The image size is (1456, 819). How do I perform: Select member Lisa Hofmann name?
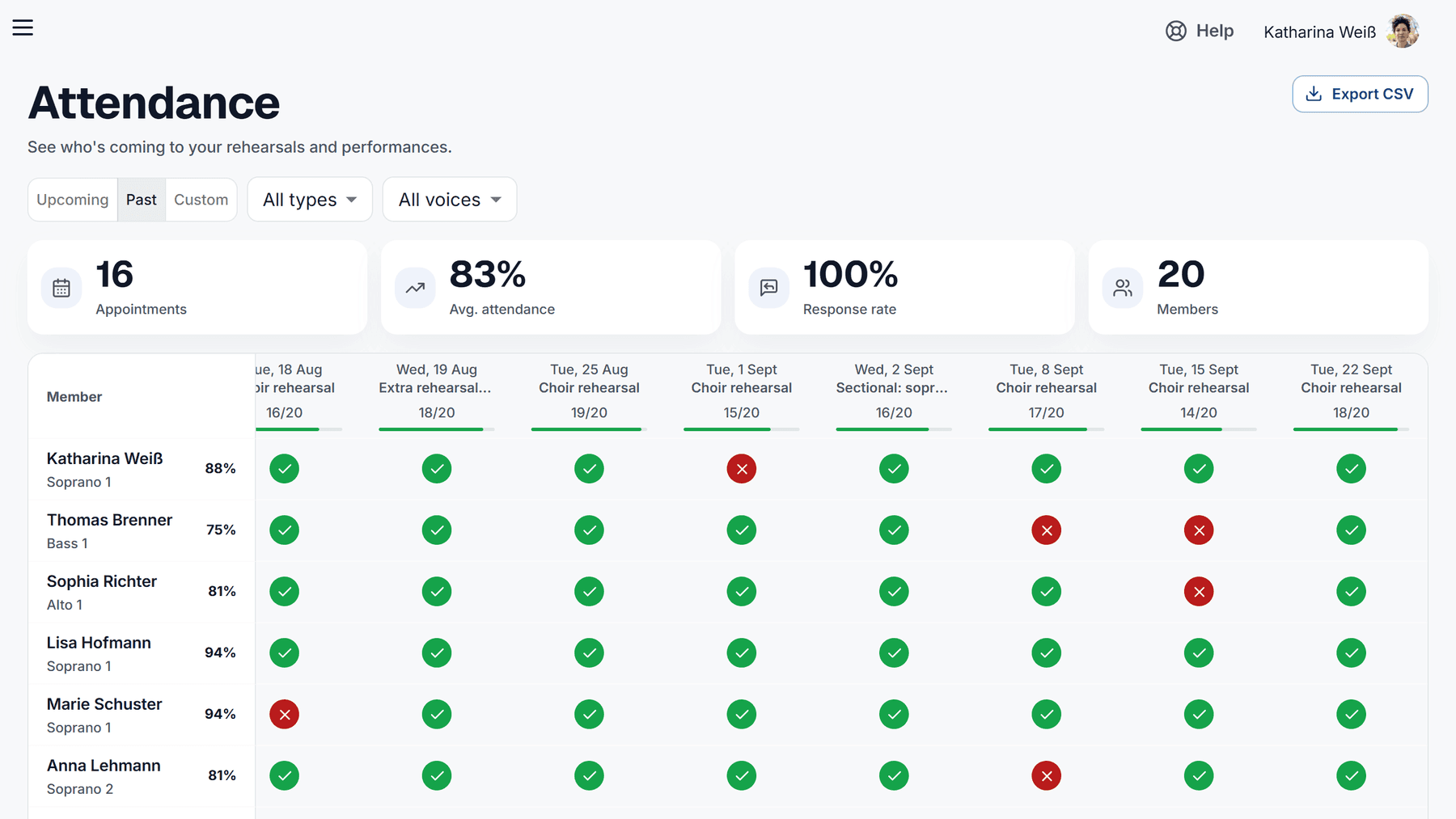click(99, 643)
